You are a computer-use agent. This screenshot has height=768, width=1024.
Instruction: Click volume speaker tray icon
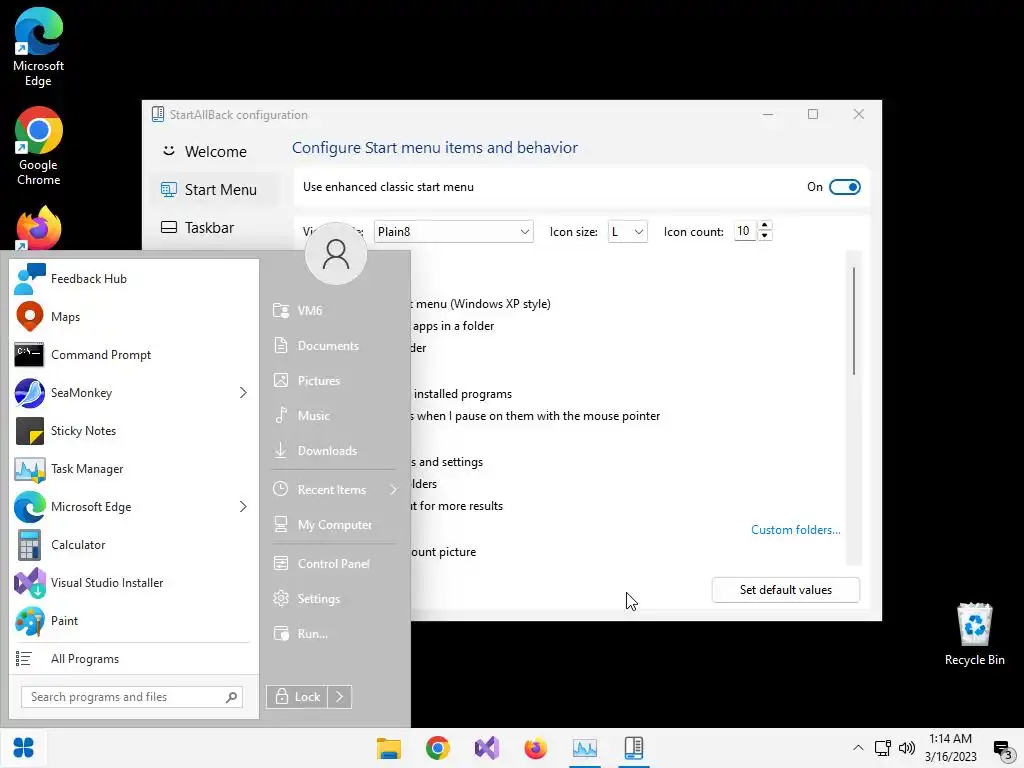tap(907, 748)
